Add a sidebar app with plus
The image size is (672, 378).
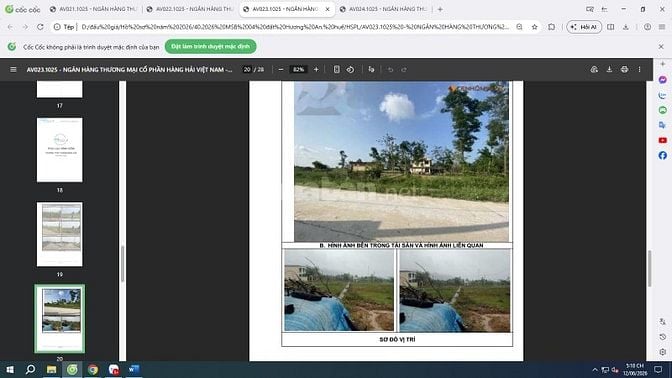pos(663,64)
